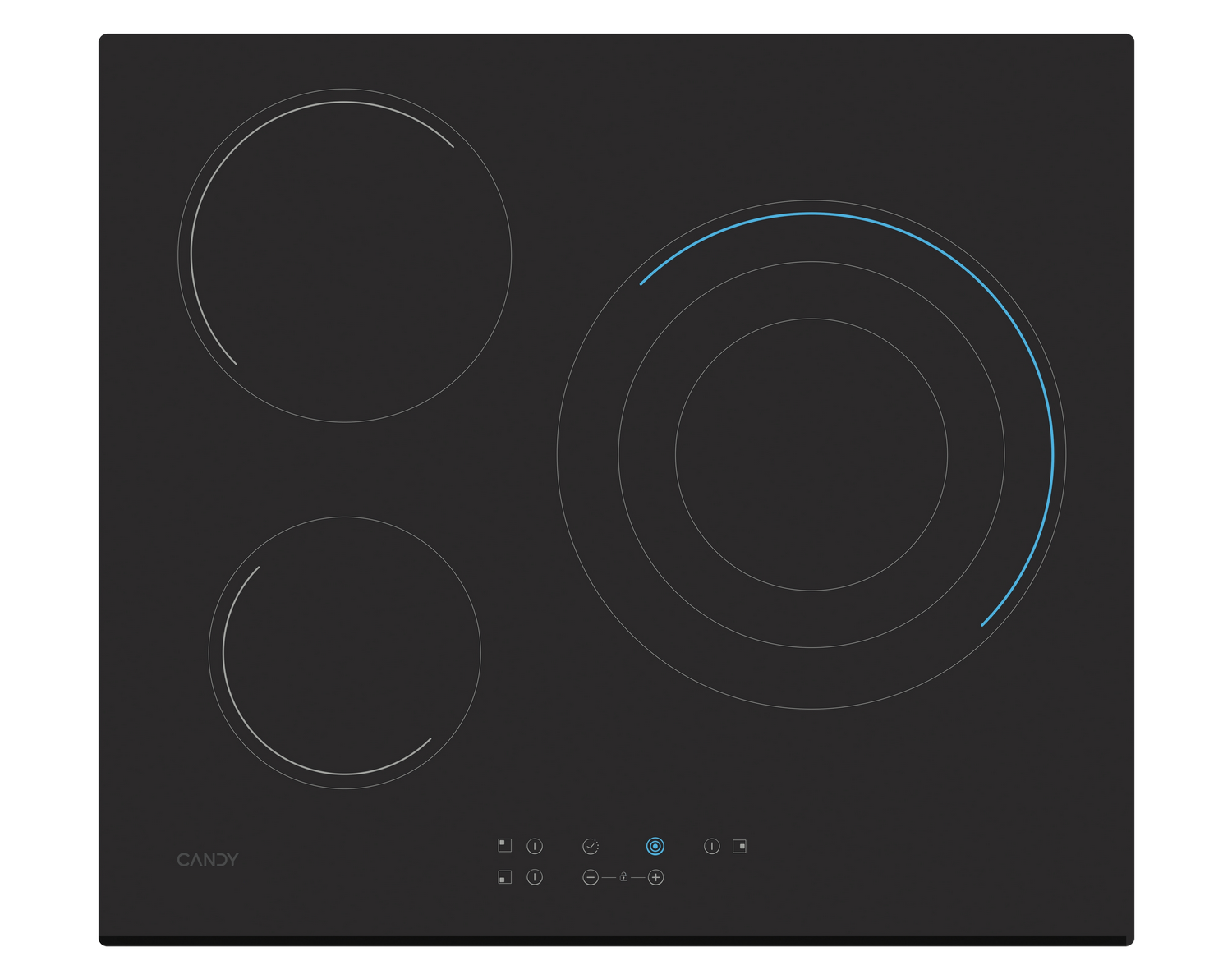Click the center of the rear-left burner
Viewport: 1232px width, 979px height.
coord(345,255)
